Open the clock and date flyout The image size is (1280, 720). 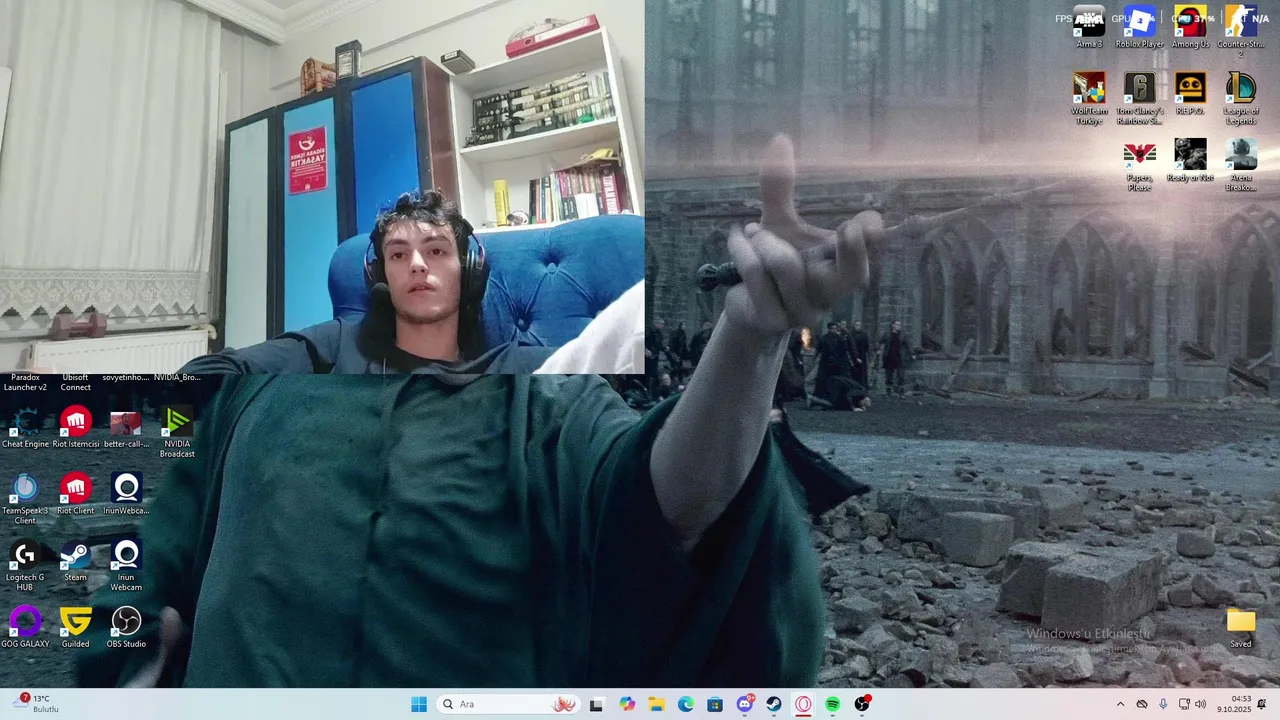point(1234,704)
